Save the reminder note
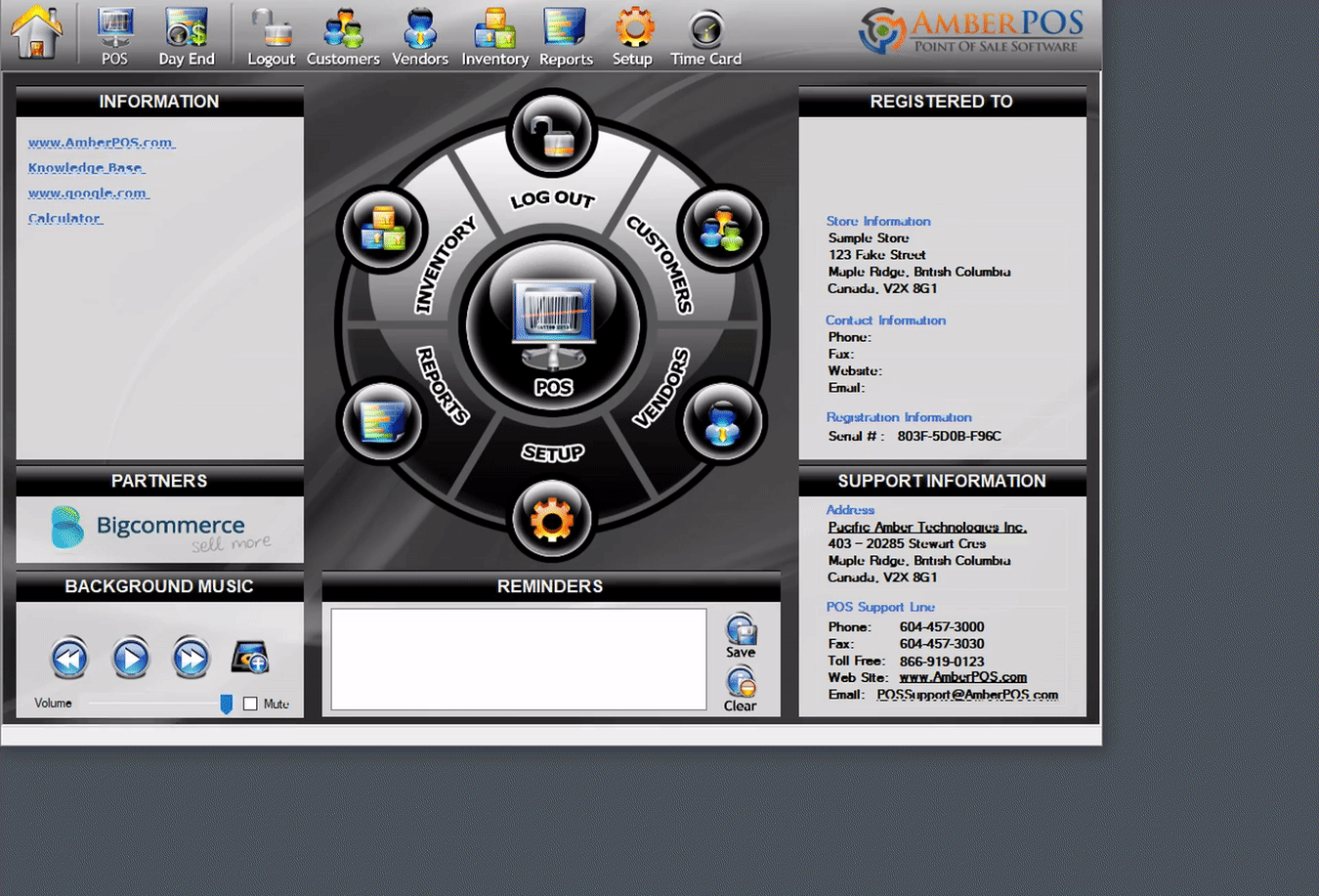This screenshot has height=896, width=1319. click(x=741, y=636)
